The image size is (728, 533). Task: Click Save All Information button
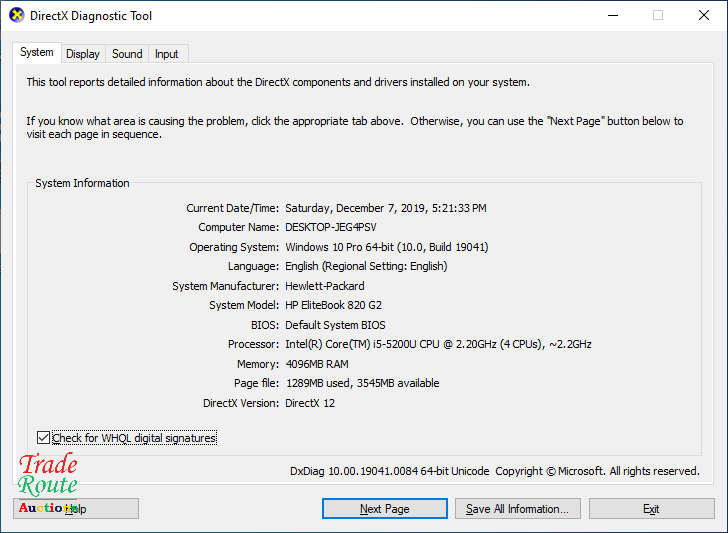tap(517, 509)
